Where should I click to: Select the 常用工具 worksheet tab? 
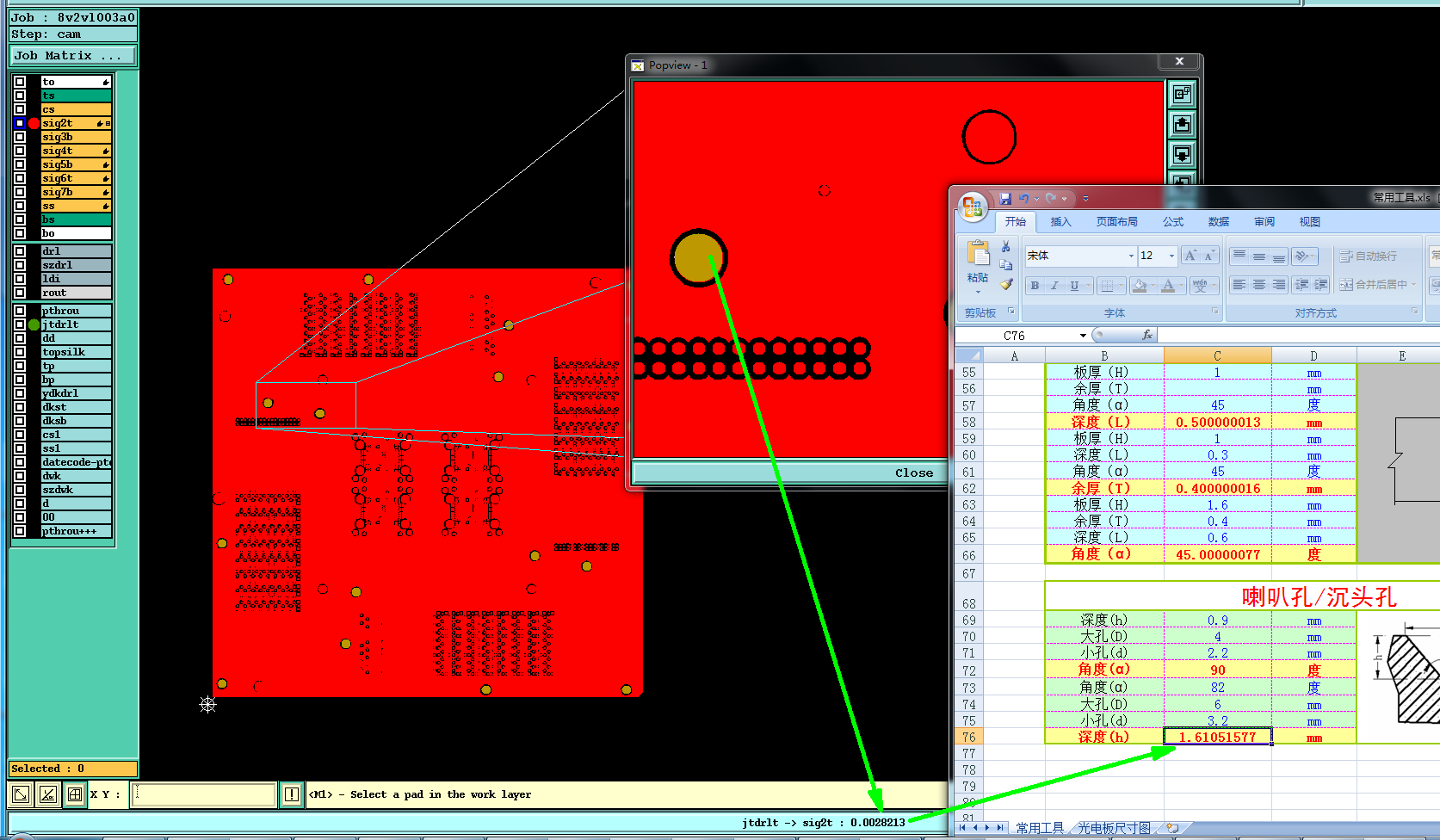1039,828
